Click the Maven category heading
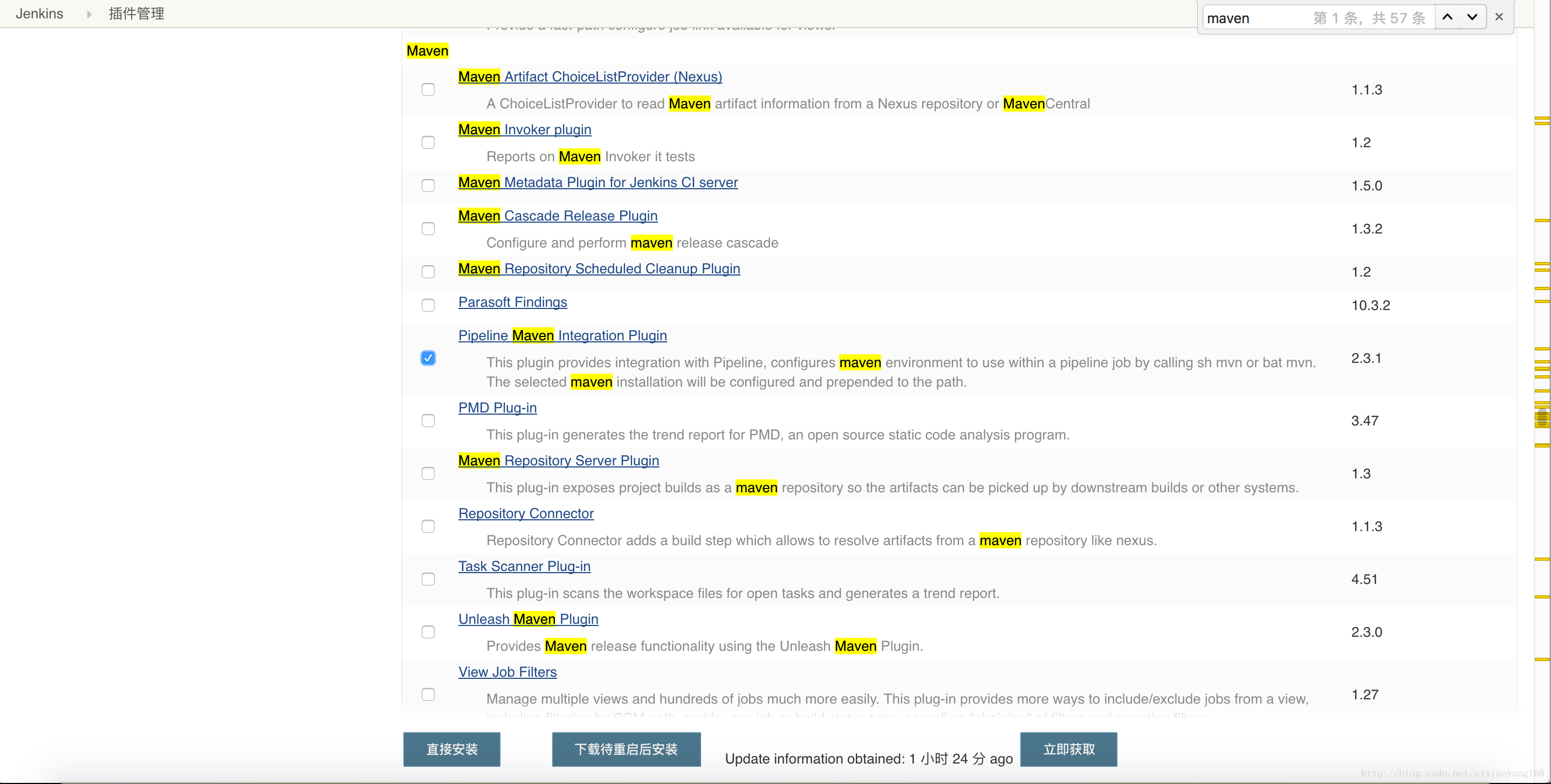This screenshot has width=1551, height=784. [x=428, y=51]
